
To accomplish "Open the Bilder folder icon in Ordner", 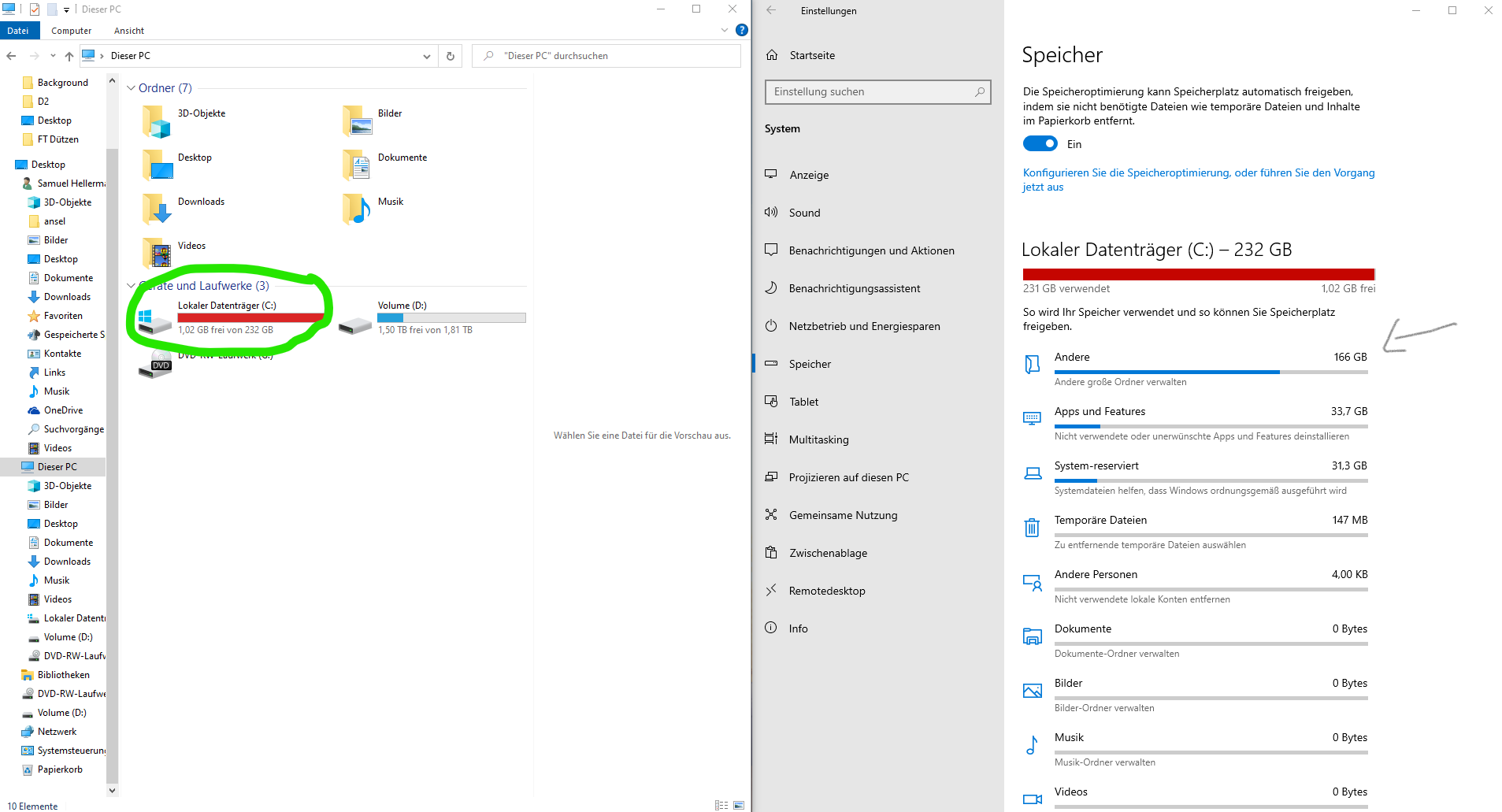I will [x=357, y=122].
